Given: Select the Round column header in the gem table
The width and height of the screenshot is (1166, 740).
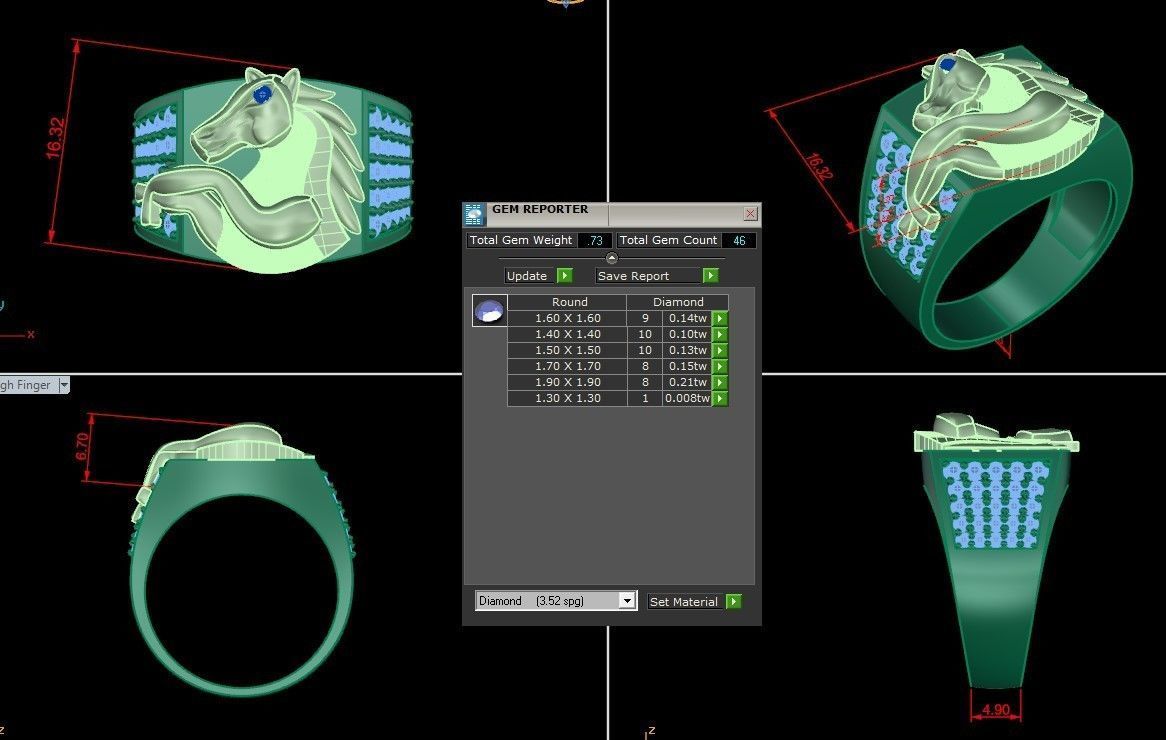Looking at the screenshot, I should coord(570,301).
